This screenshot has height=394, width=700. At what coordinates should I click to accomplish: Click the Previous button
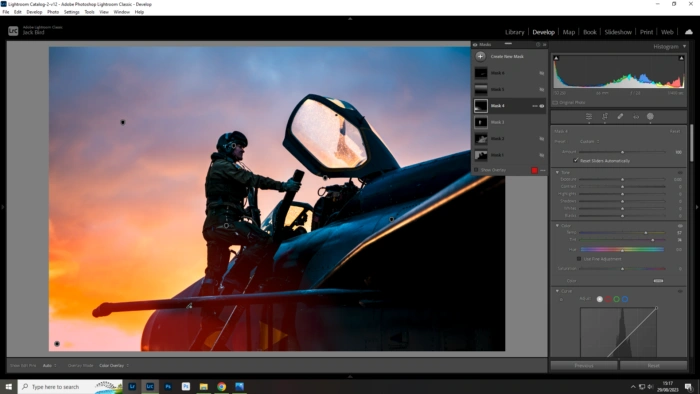[584, 365]
